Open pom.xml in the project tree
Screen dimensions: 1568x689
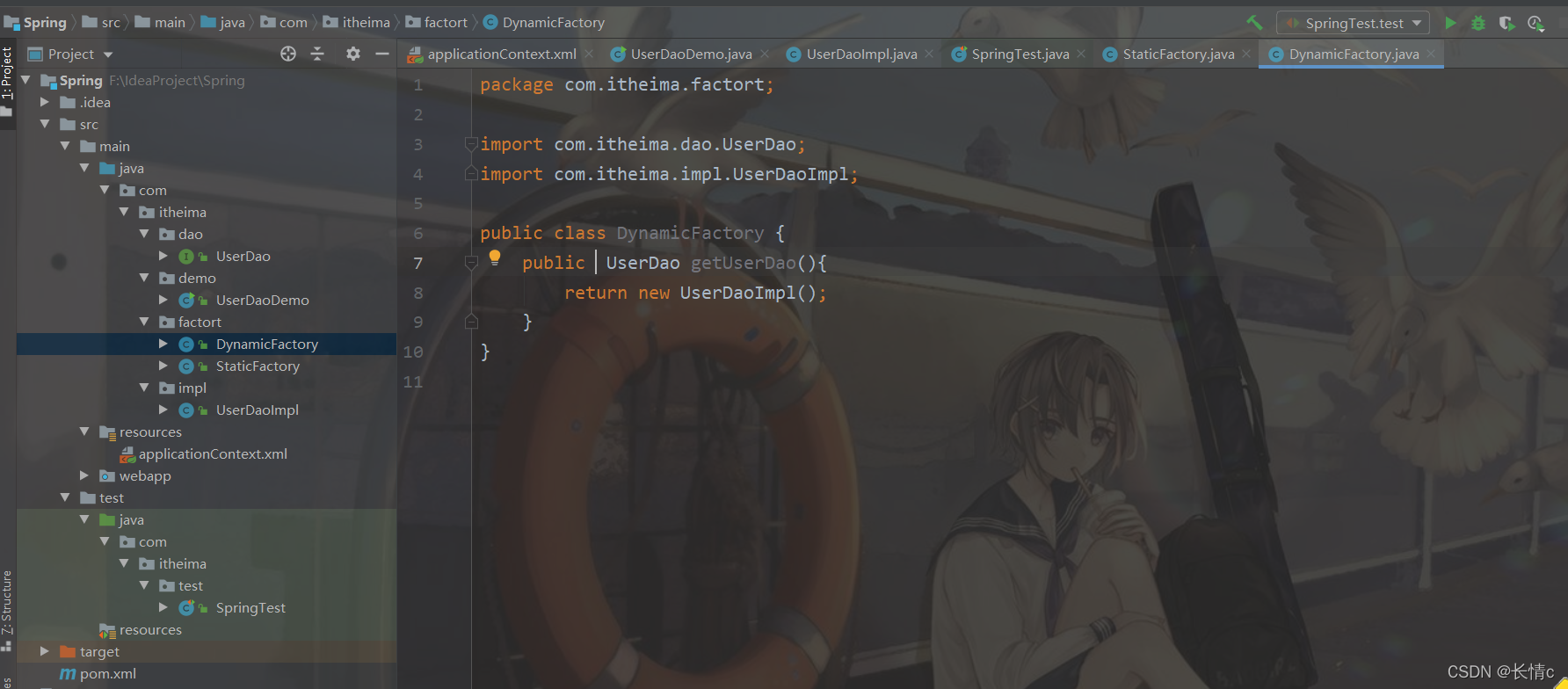pos(107,673)
